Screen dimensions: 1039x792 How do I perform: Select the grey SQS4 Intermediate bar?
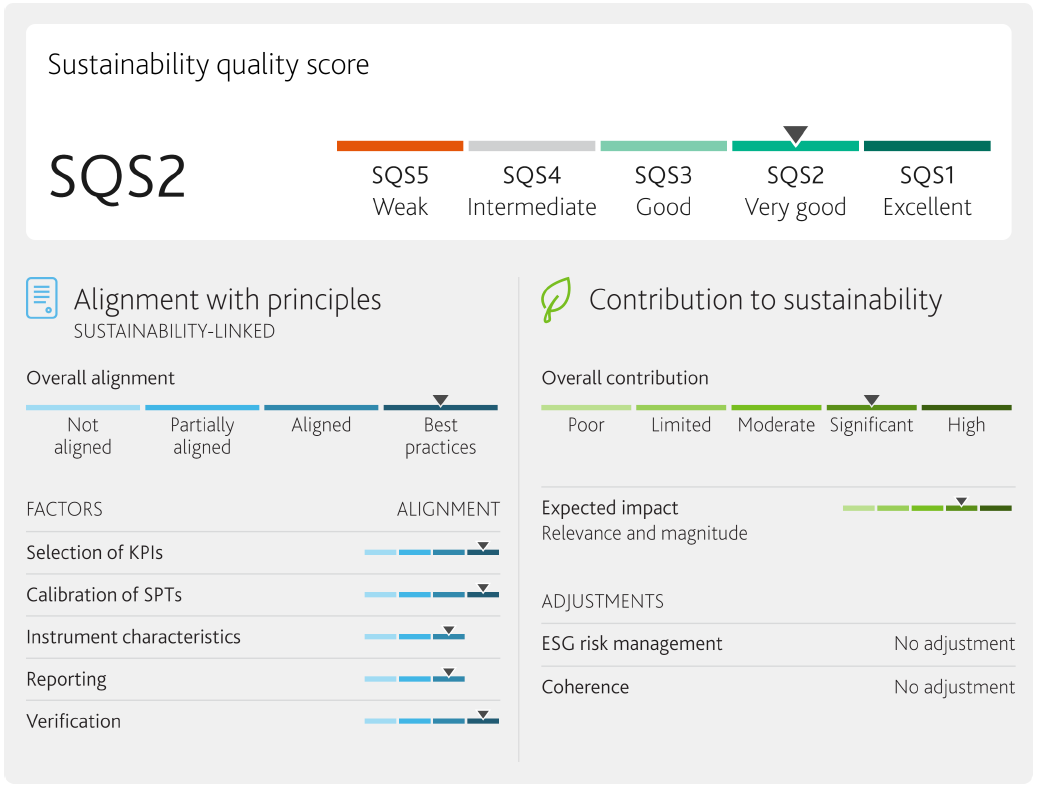point(532,146)
